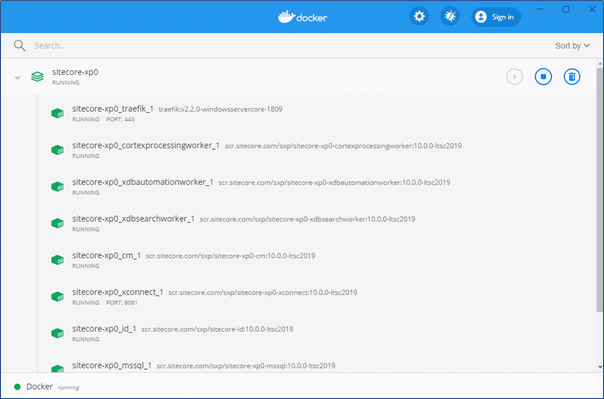Minimize the Docker window
Screen dimensions: 604x399
pos(540,9)
